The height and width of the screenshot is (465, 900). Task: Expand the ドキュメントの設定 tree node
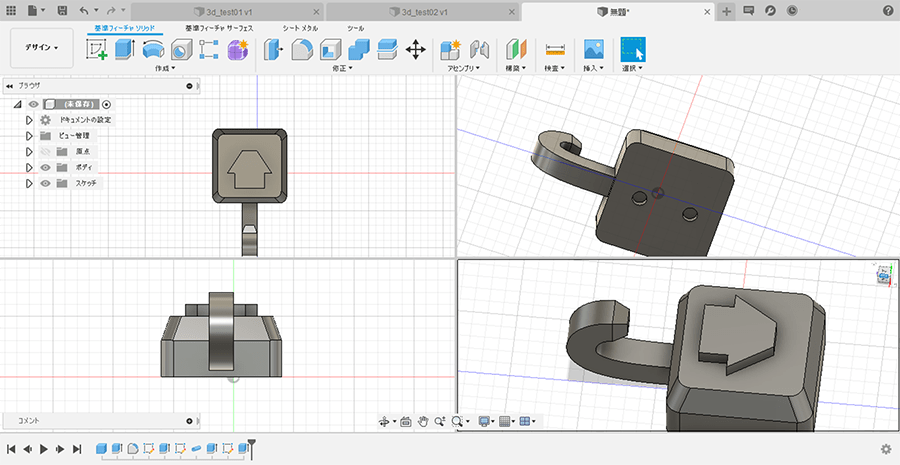[30, 120]
